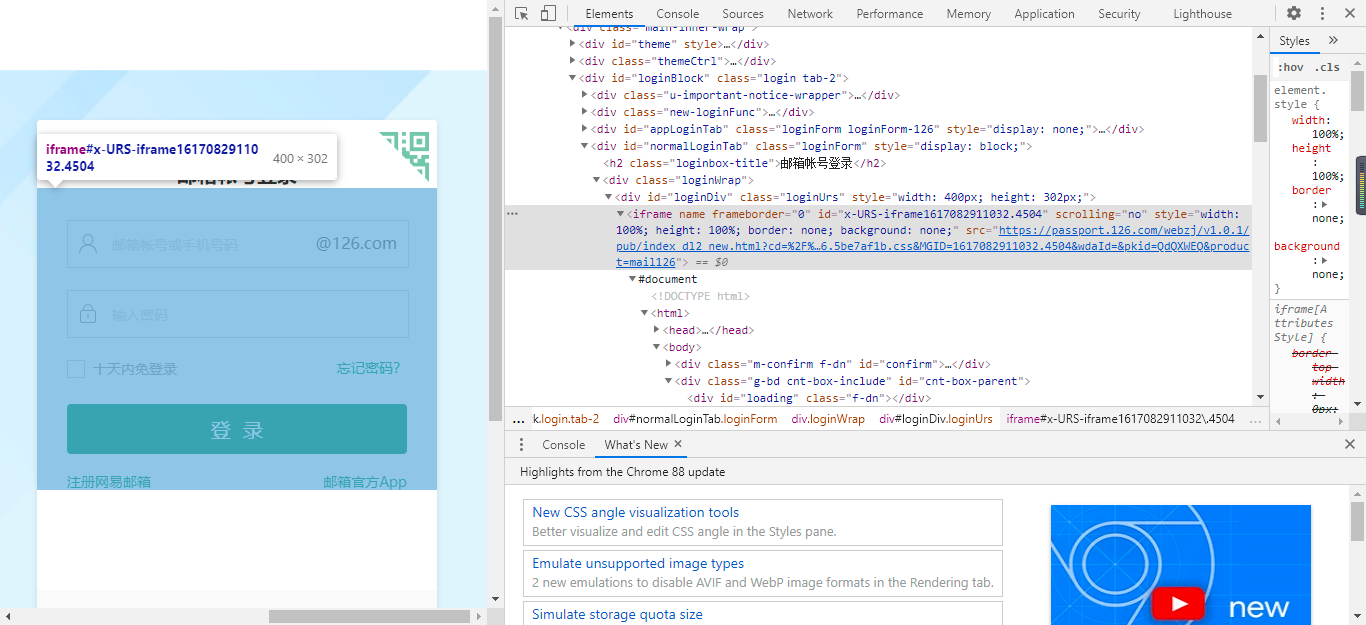Check the ten-day auto login checkbox
The width and height of the screenshot is (1366, 625).
[x=76, y=369]
